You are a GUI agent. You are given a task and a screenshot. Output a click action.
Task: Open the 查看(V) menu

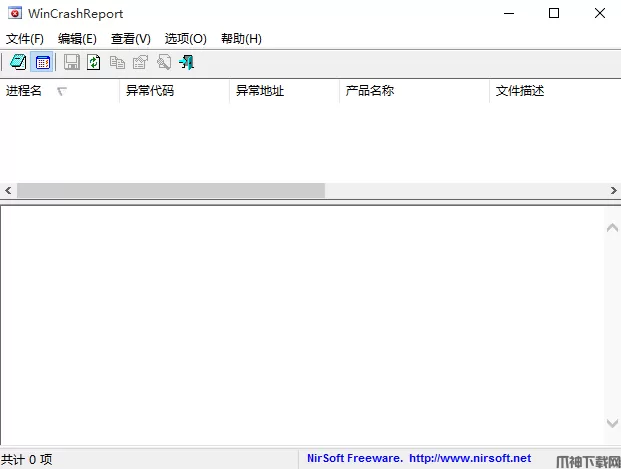tap(131, 39)
